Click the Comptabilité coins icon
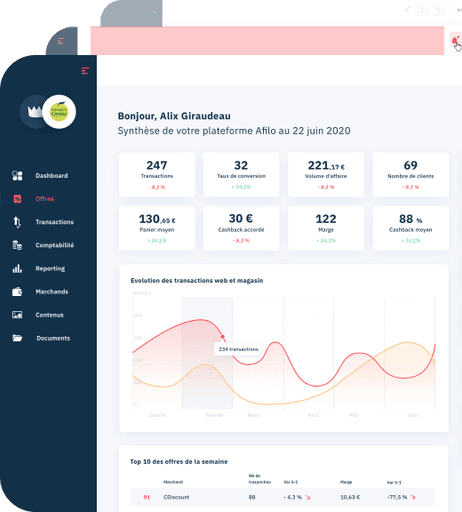462x512 pixels. coord(17,245)
